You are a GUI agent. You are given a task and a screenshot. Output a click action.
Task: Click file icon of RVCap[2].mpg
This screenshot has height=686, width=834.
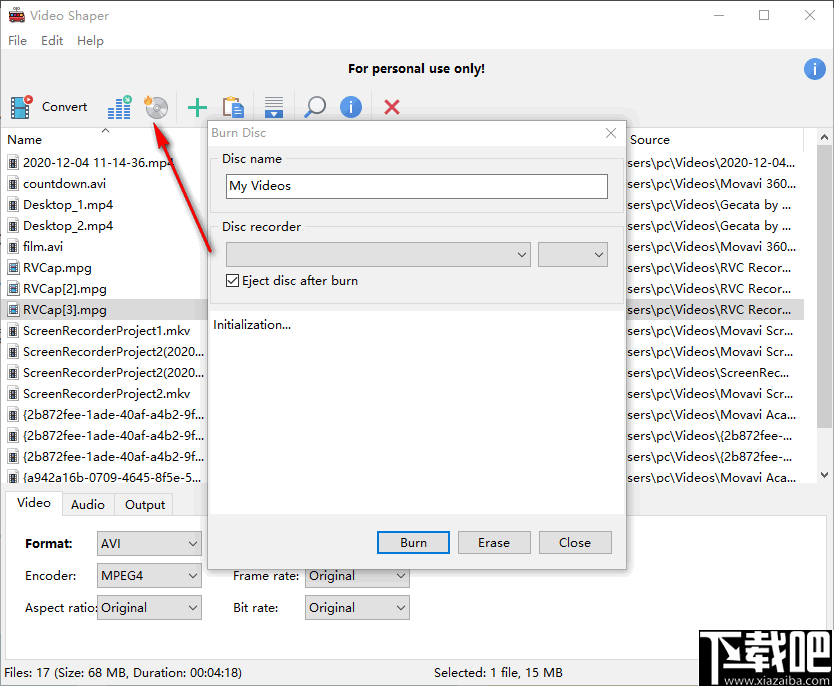point(13,289)
